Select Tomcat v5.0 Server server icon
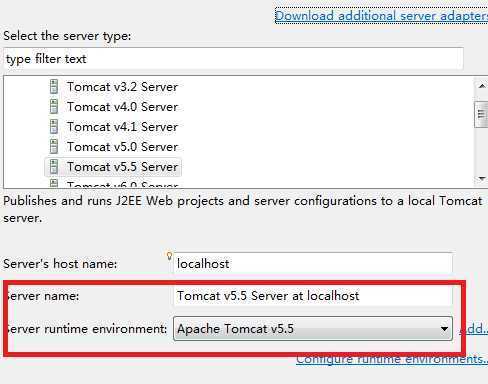 54,147
